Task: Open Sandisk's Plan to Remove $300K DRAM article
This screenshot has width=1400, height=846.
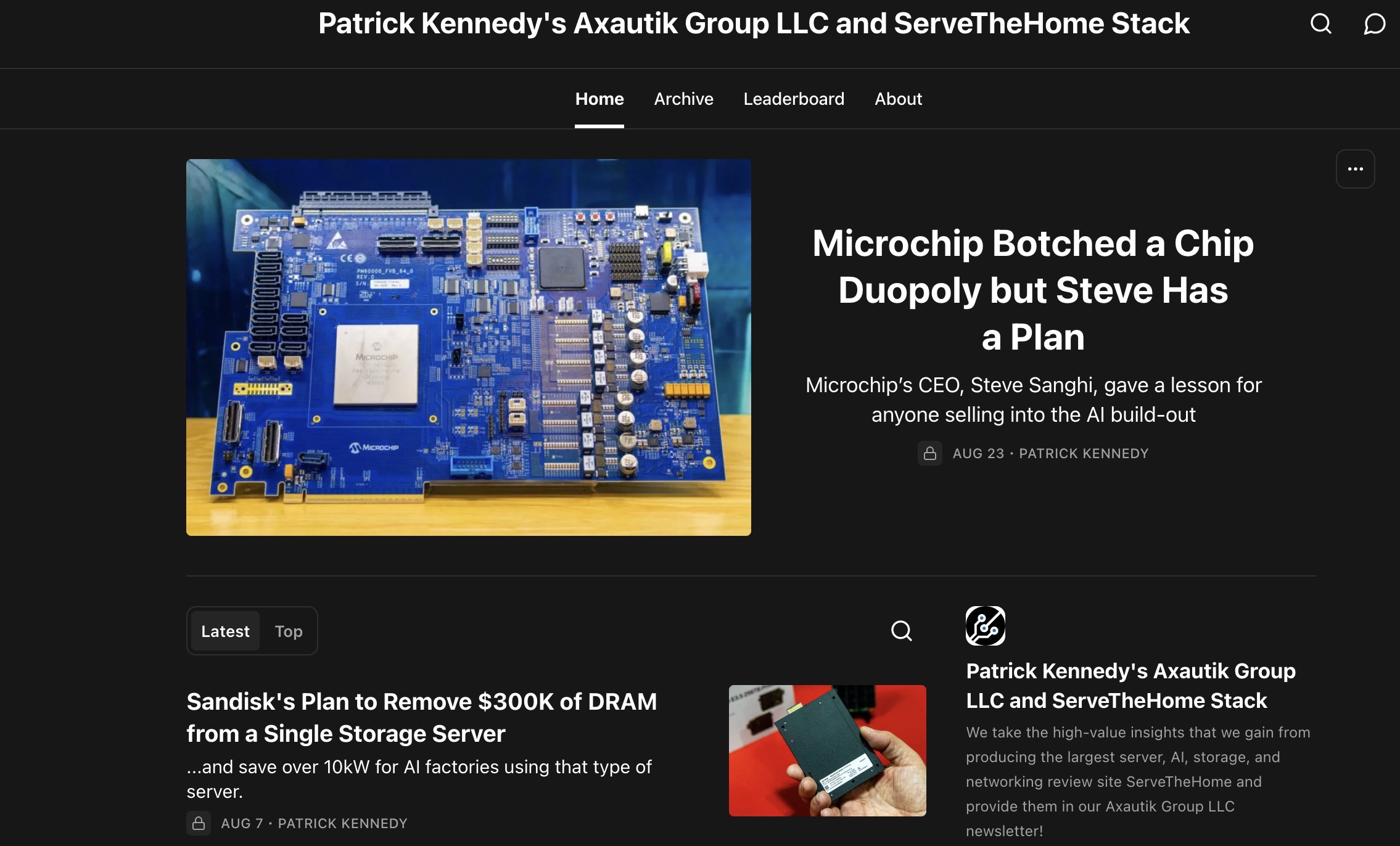Action: [x=422, y=718]
